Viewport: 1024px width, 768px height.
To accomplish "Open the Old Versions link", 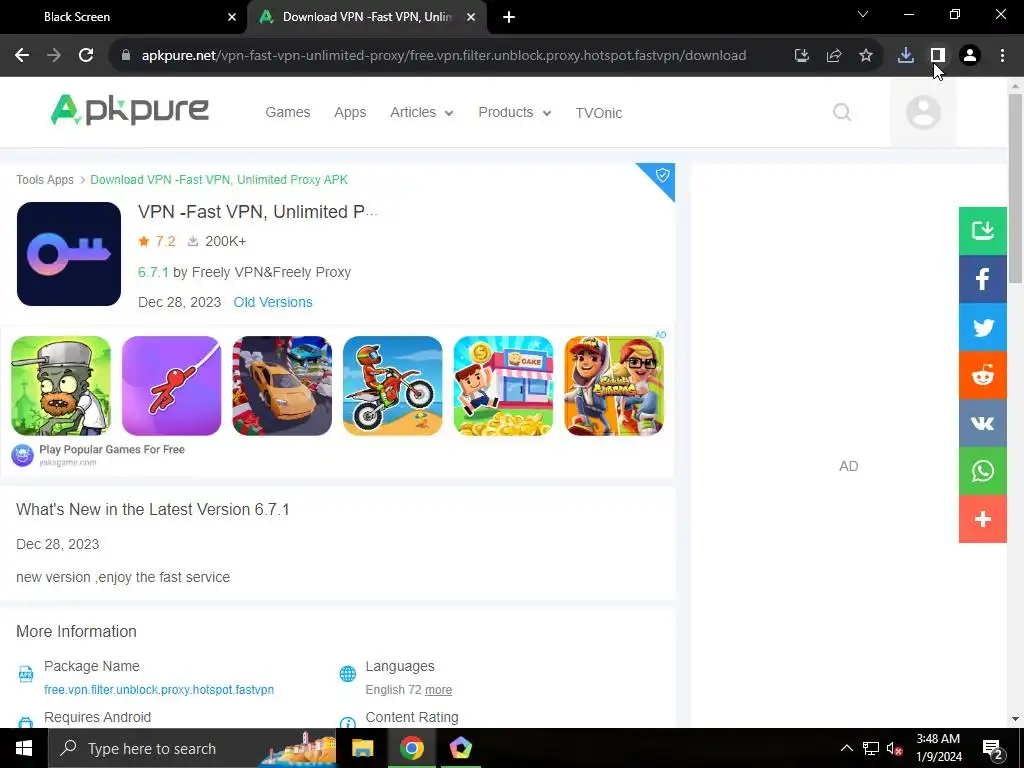I will (273, 302).
